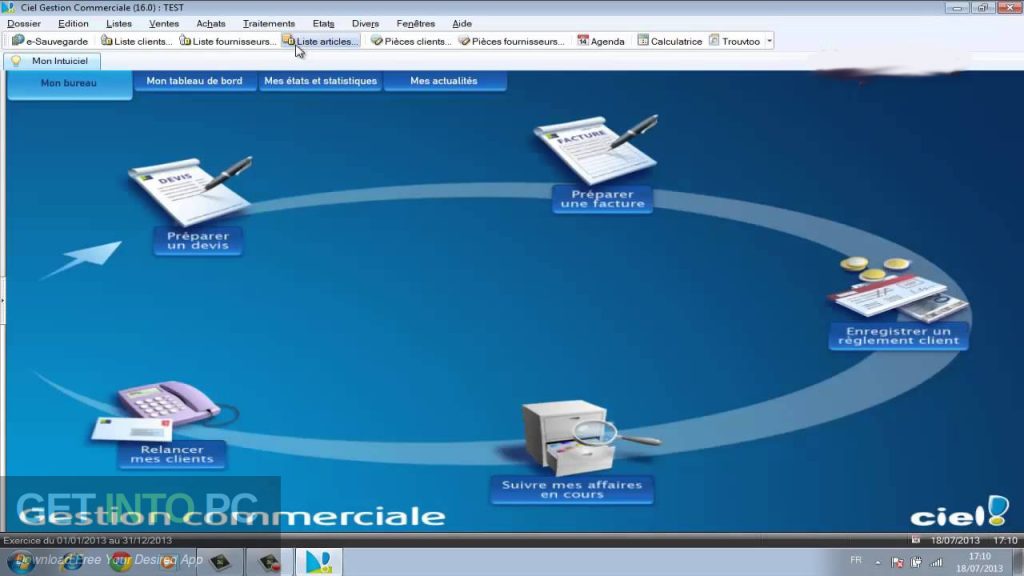Click Enregistrer un règlement client label

click(899, 336)
